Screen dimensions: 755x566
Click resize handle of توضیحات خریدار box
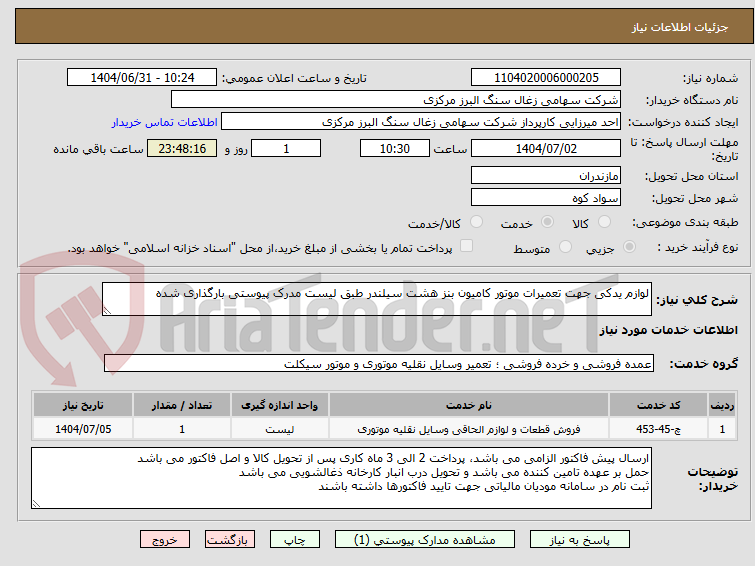(x=36, y=503)
